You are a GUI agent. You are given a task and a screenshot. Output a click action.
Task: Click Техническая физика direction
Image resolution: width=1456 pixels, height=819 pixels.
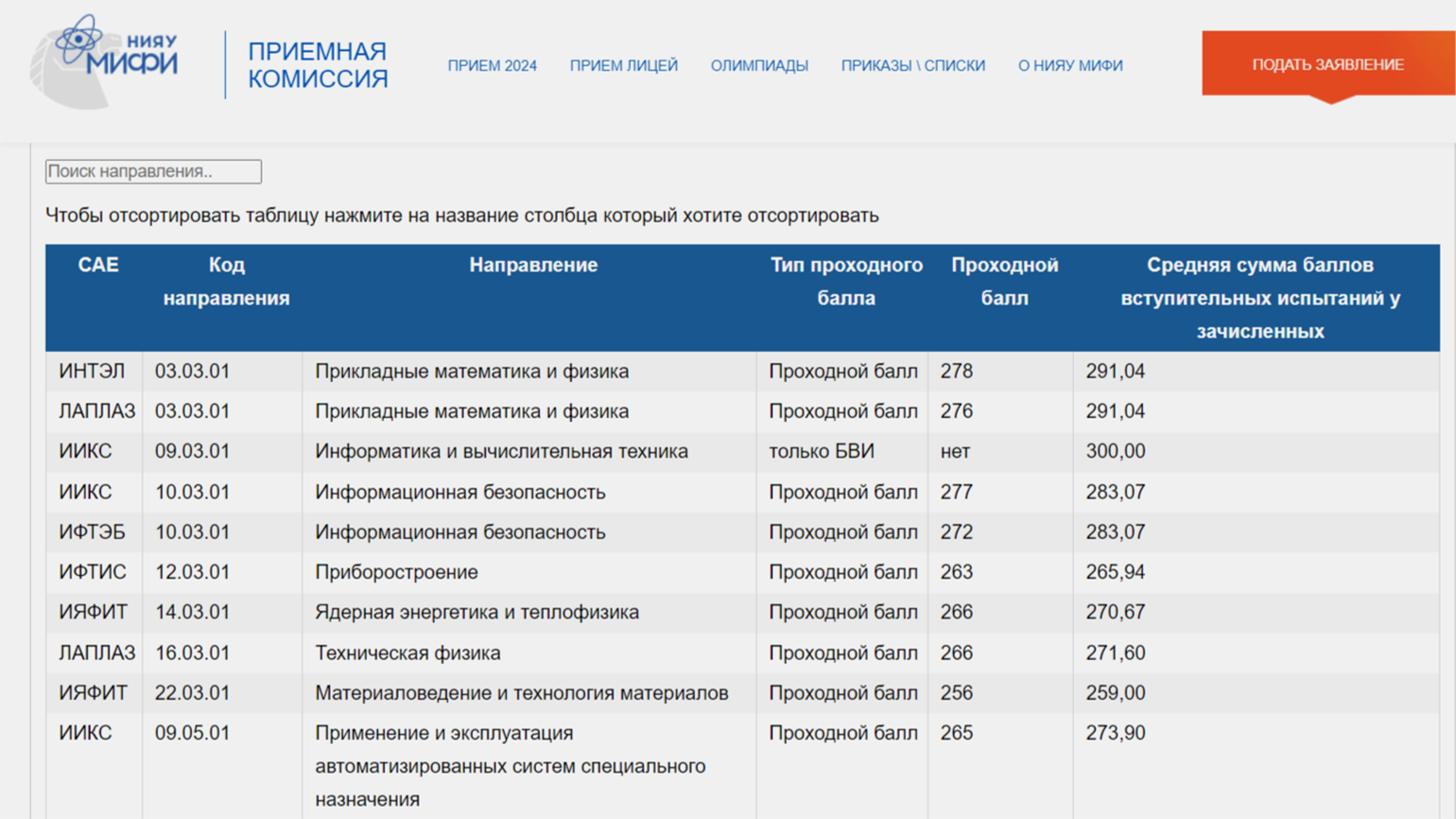tap(407, 653)
